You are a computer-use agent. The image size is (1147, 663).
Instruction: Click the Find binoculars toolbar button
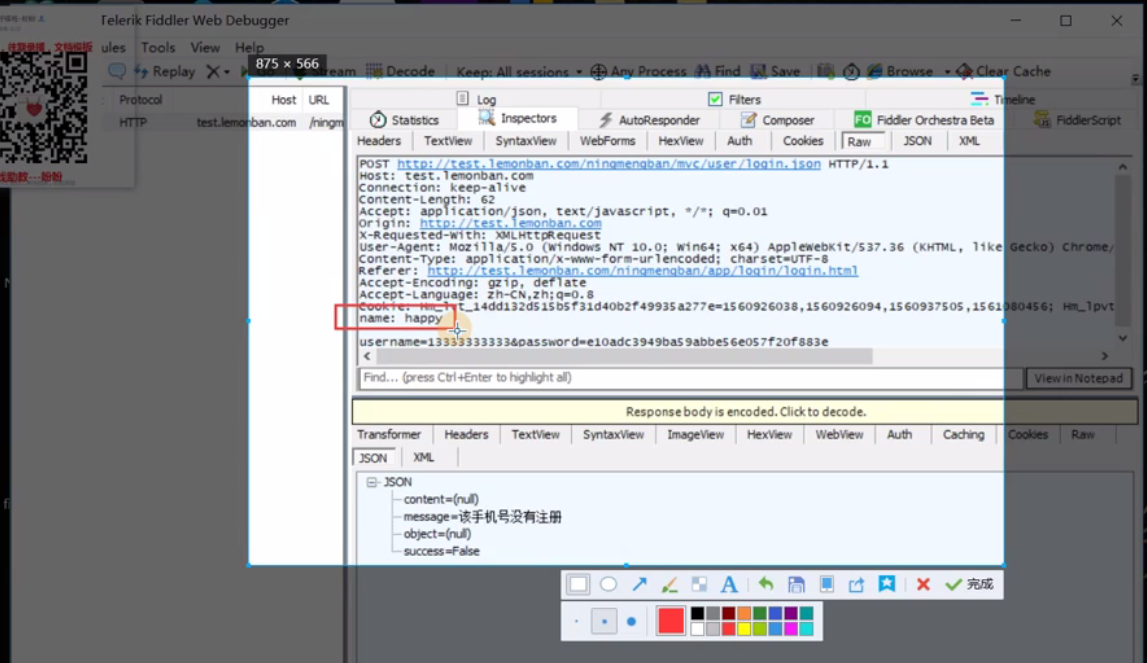(718, 72)
